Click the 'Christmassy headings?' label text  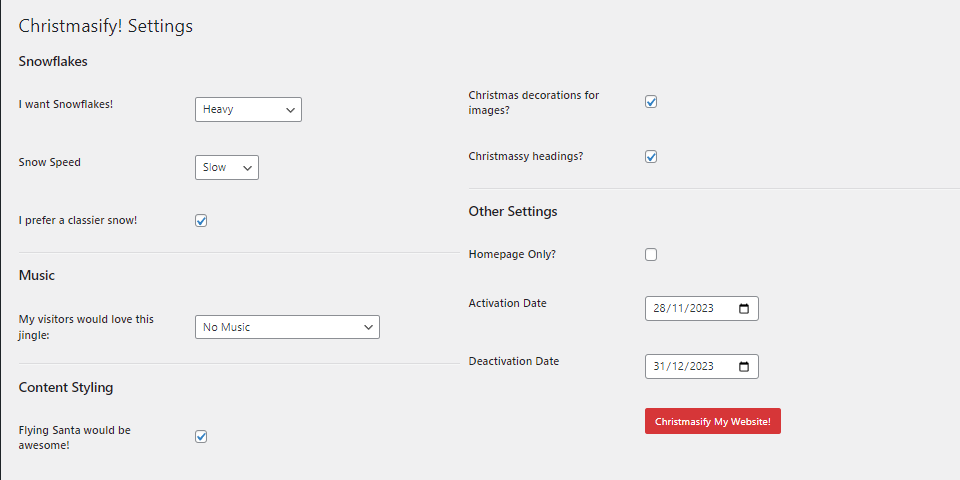click(526, 156)
